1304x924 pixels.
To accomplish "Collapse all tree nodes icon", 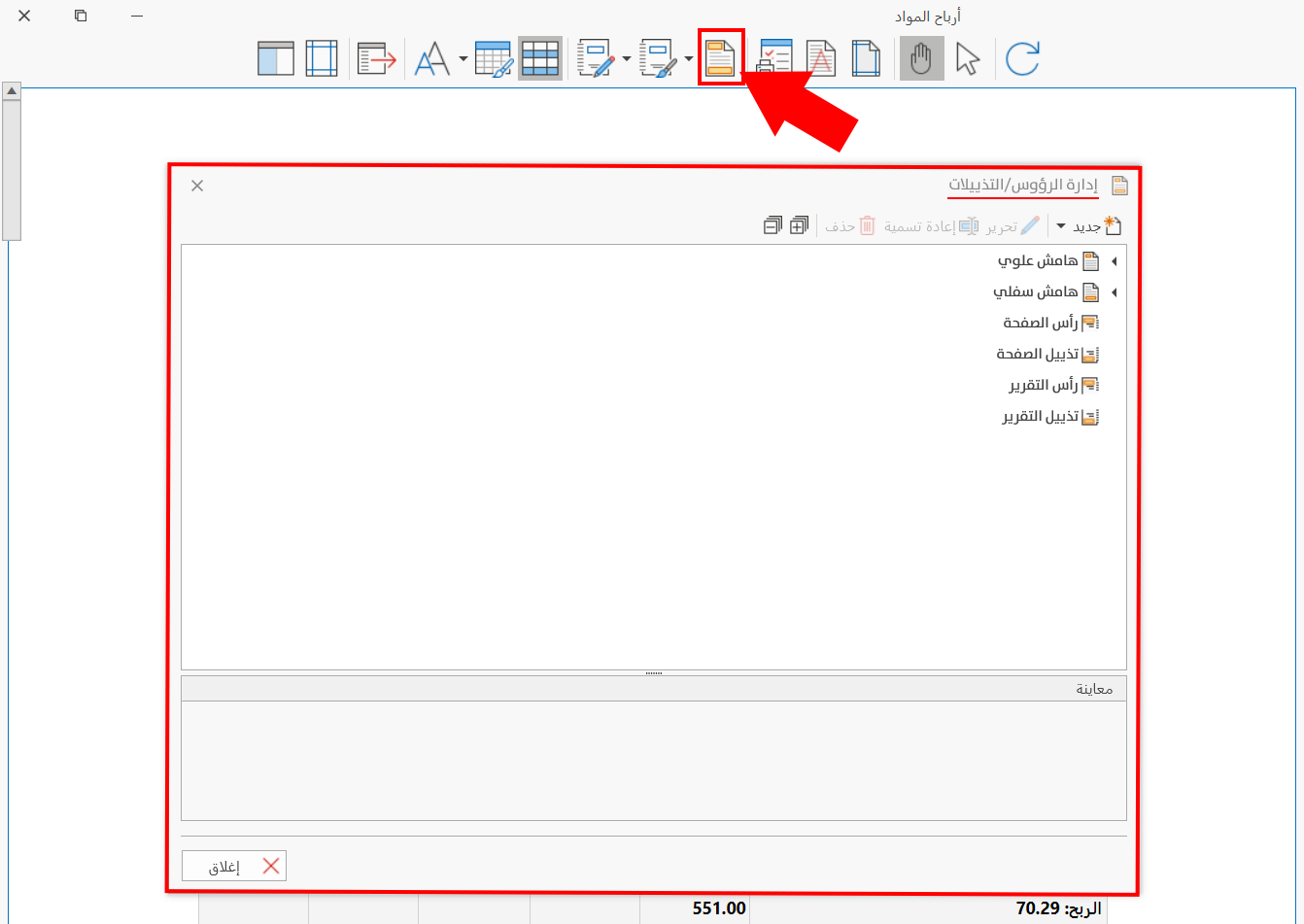I will pyautogui.click(x=772, y=226).
